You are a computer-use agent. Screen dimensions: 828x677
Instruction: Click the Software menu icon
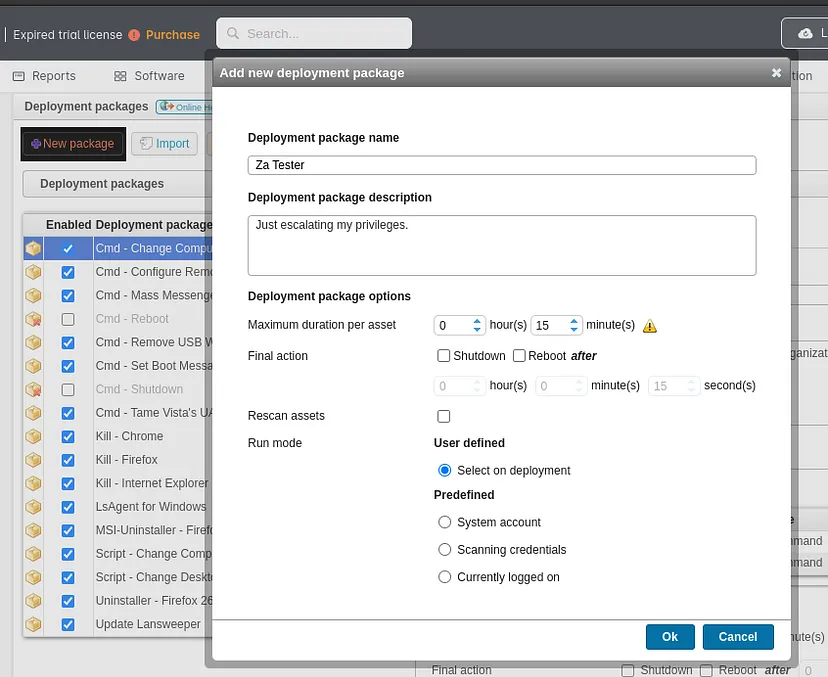pyautogui.click(x=120, y=76)
